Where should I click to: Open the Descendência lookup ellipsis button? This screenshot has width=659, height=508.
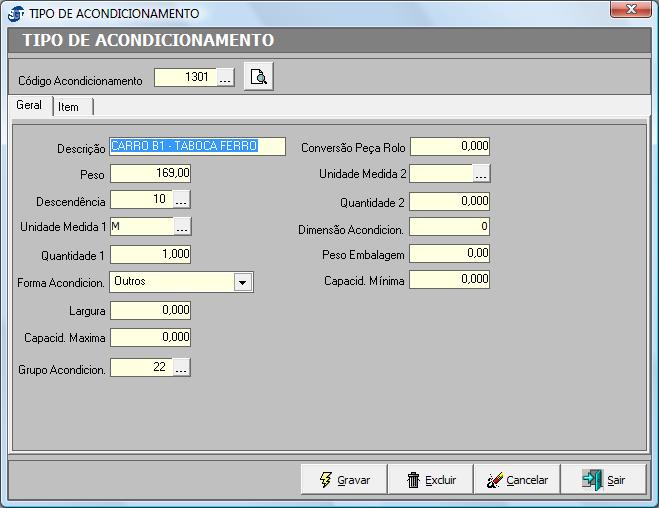pyautogui.click(x=181, y=200)
